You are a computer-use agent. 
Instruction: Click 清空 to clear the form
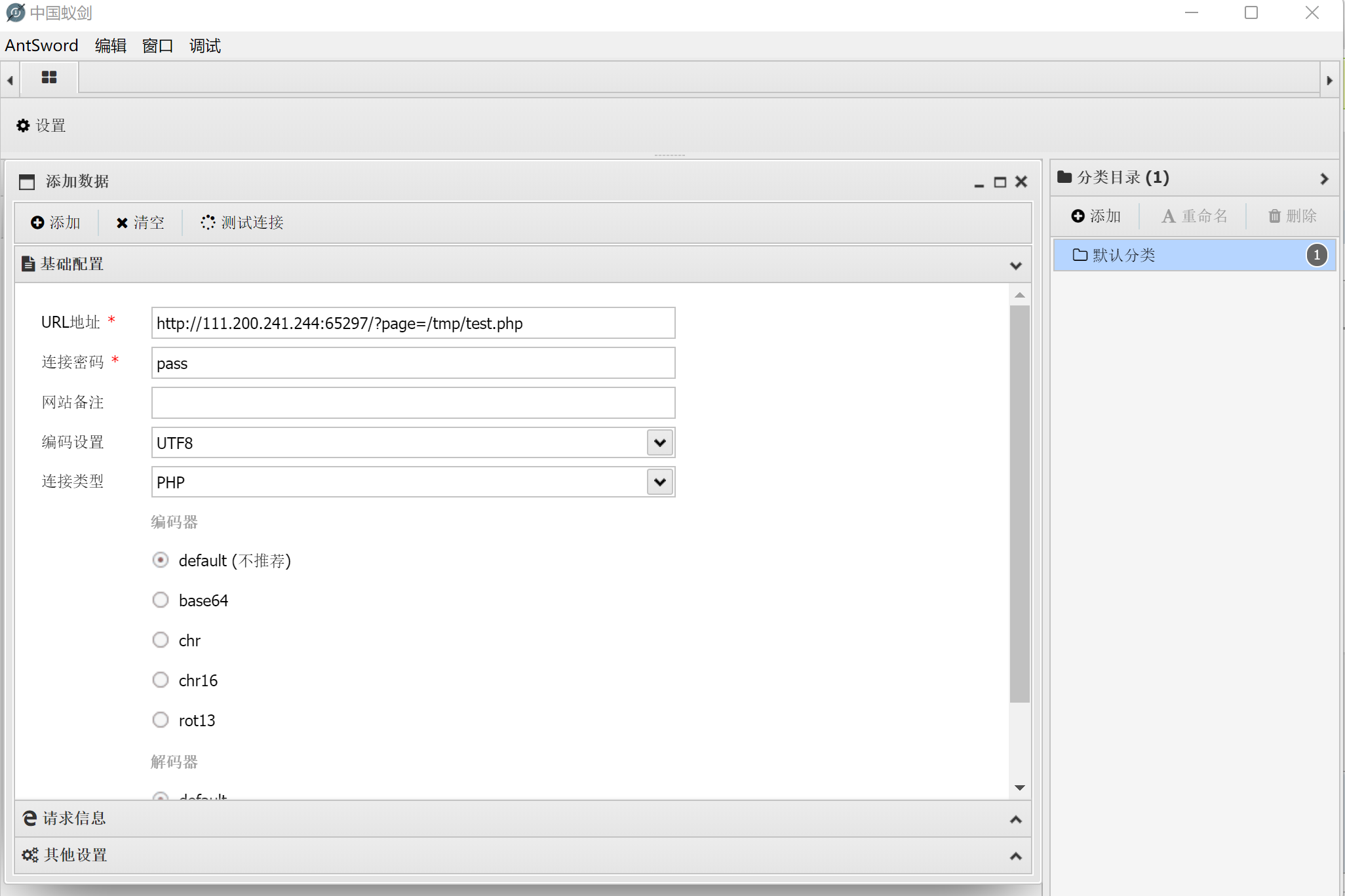(x=140, y=222)
